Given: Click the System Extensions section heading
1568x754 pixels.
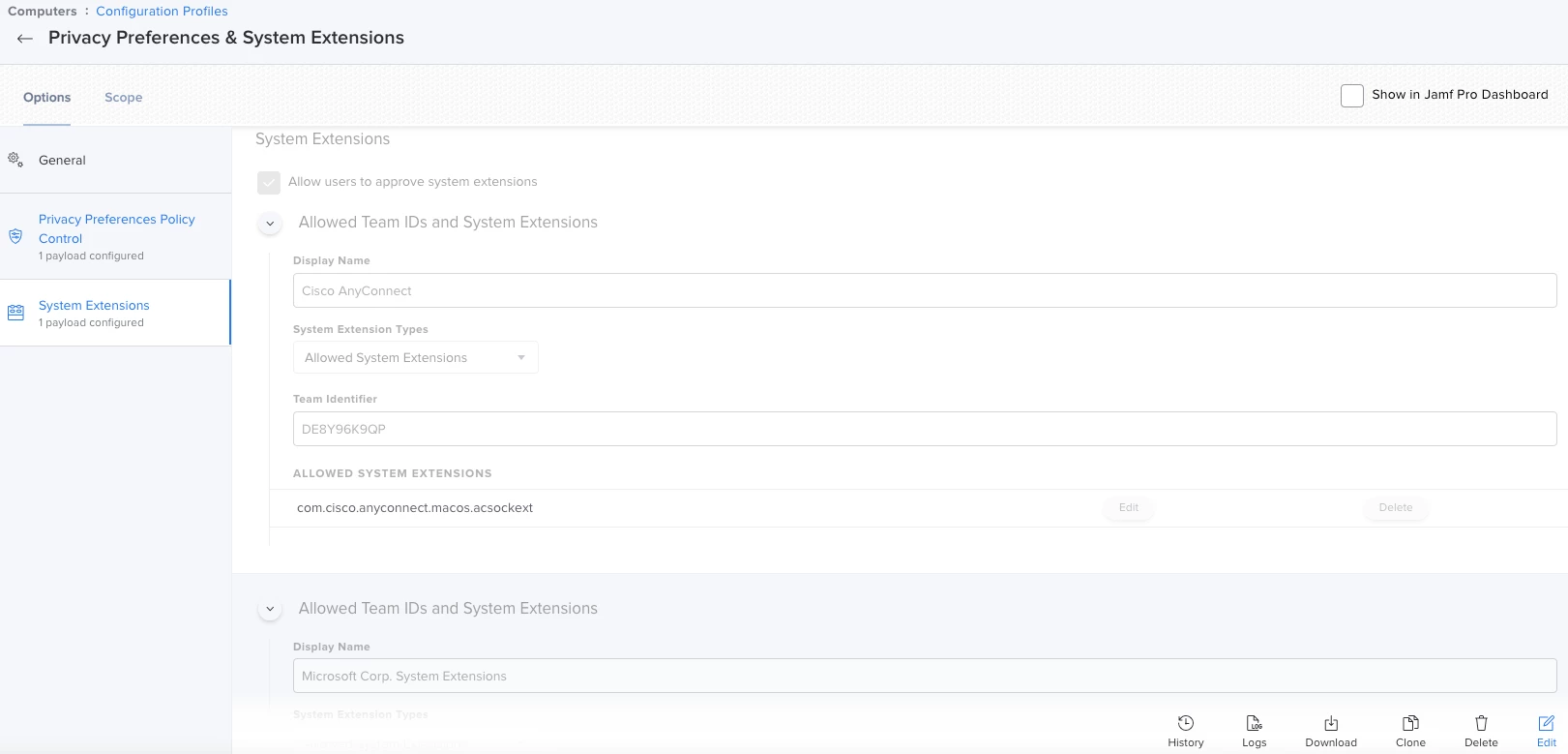Looking at the screenshot, I should click(322, 139).
